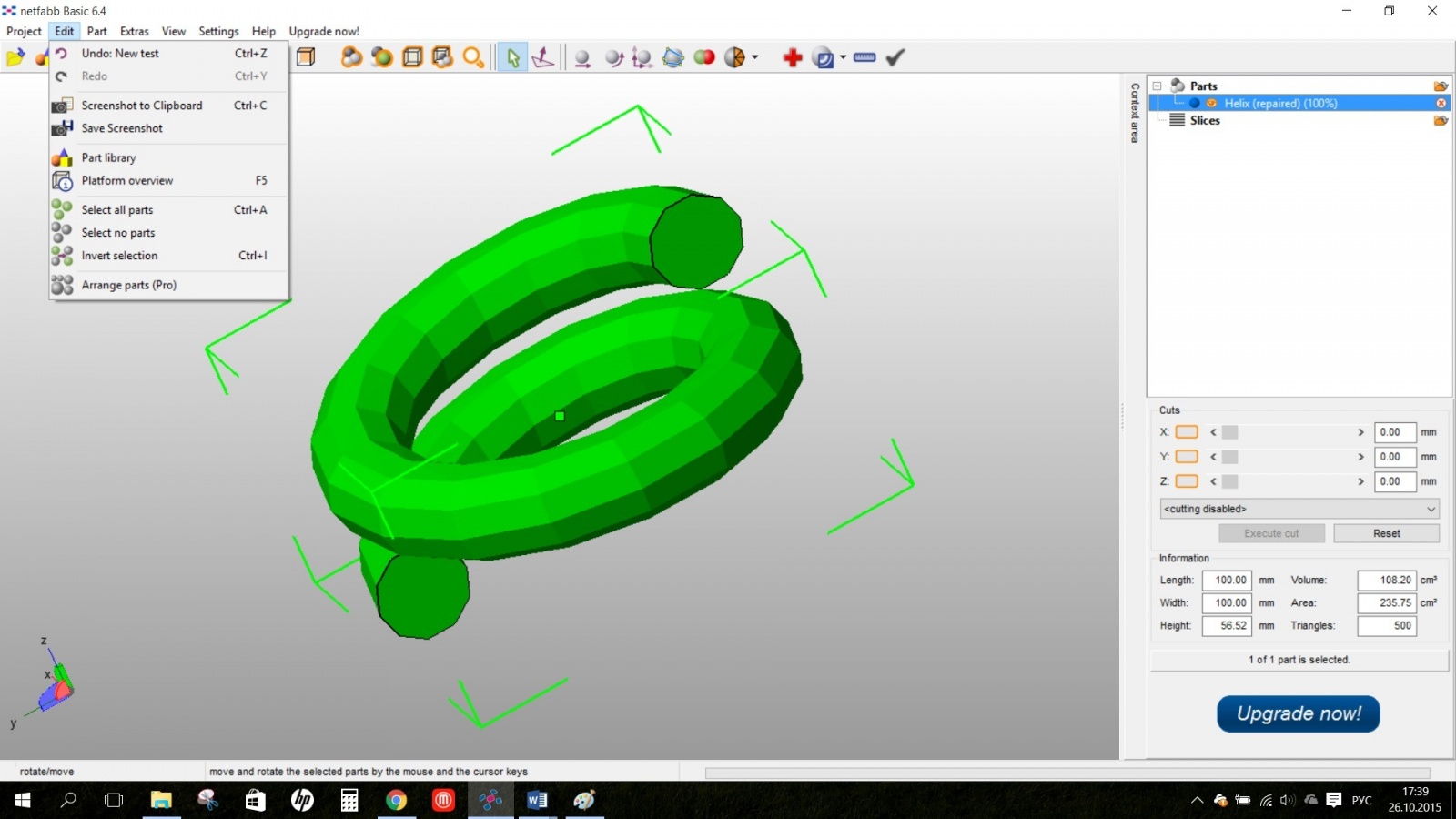The width and height of the screenshot is (1456, 819).
Task: Click the green checkmark apply icon
Action: coord(895,56)
